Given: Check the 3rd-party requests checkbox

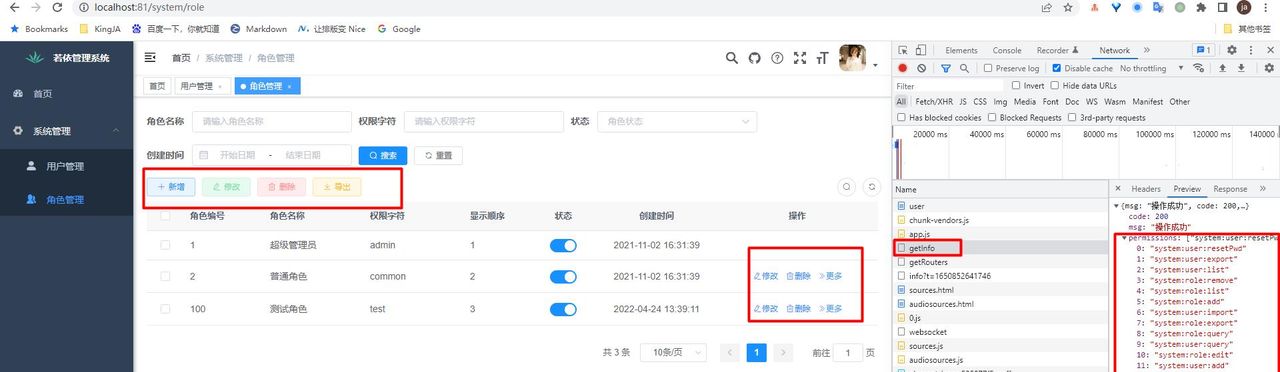Looking at the screenshot, I should click(x=1072, y=118).
